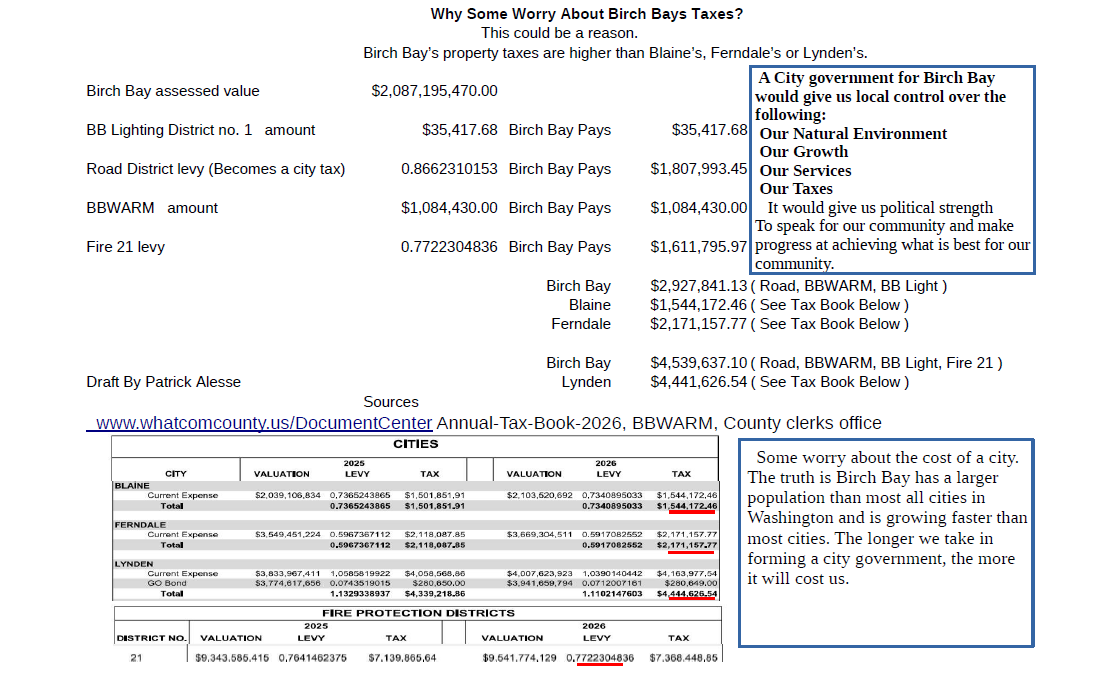Click the Road District levy label text
This screenshot has width=1114, height=684.
(x=215, y=169)
